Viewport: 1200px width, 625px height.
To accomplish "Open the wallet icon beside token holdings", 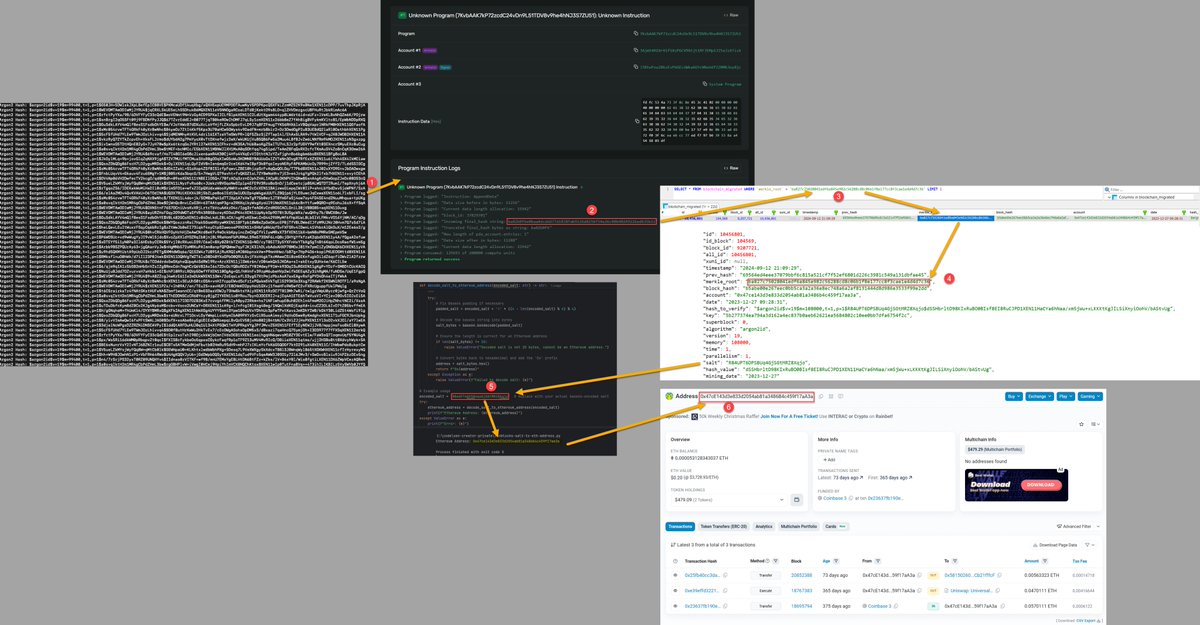I will pyautogui.click(x=796, y=500).
